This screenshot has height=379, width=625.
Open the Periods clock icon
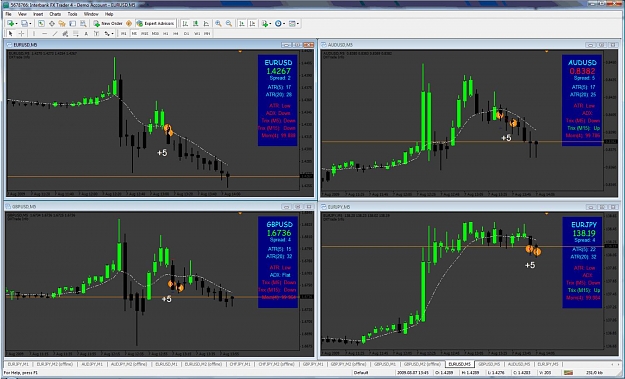tap(278, 24)
